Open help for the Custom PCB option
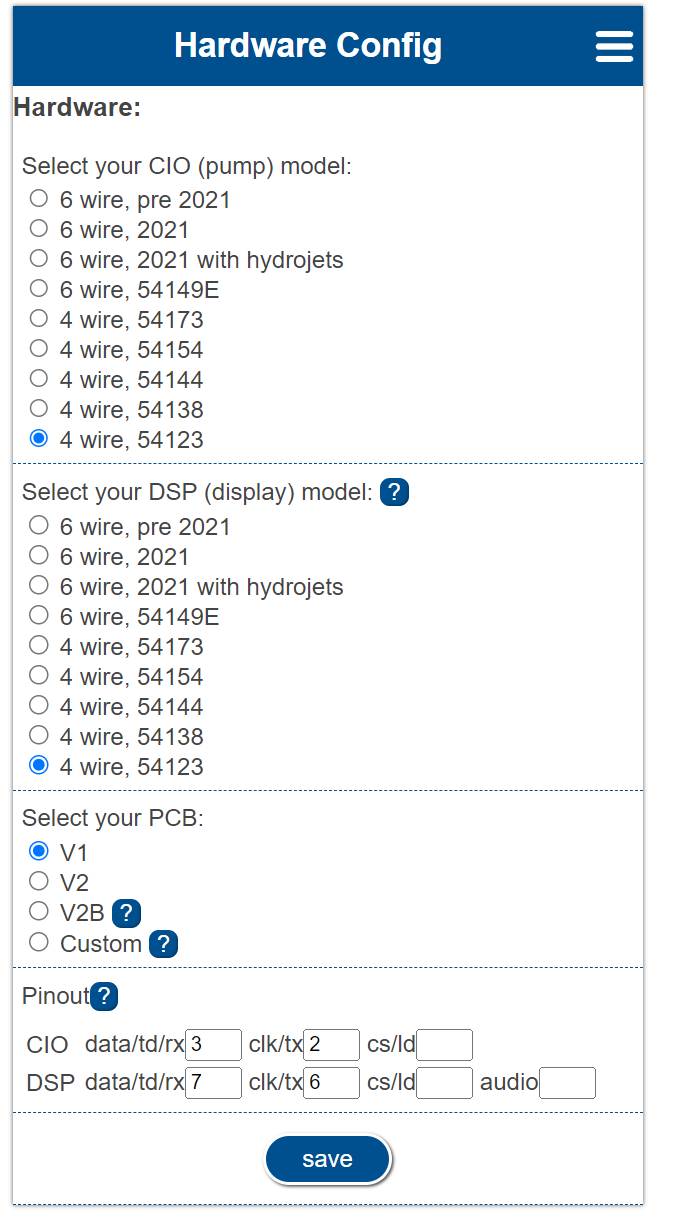 click(x=163, y=944)
